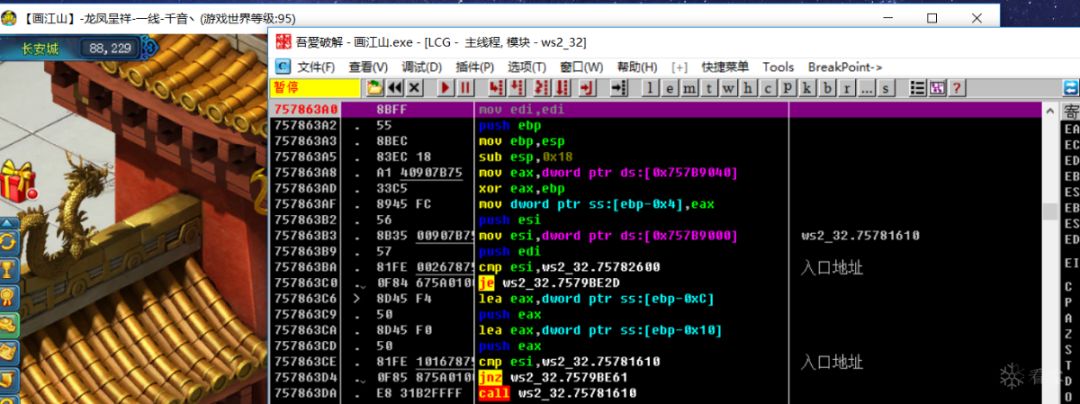This screenshot has height=404, width=1080.
Task: Click the blue 'C' CPU window menu icon
Action: click(x=283, y=67)
